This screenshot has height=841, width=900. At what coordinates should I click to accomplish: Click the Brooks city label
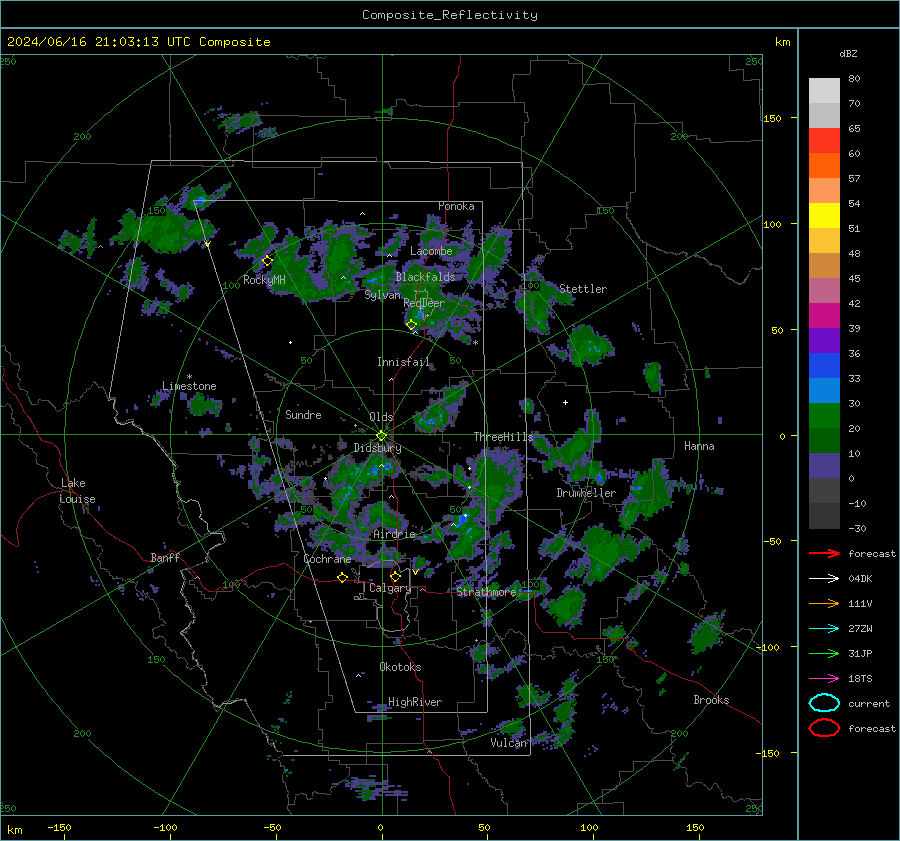click(711, 700)
